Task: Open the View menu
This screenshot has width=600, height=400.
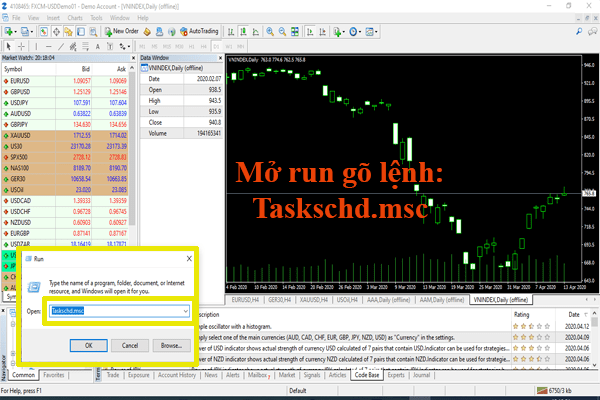Action: pos(33,18)
